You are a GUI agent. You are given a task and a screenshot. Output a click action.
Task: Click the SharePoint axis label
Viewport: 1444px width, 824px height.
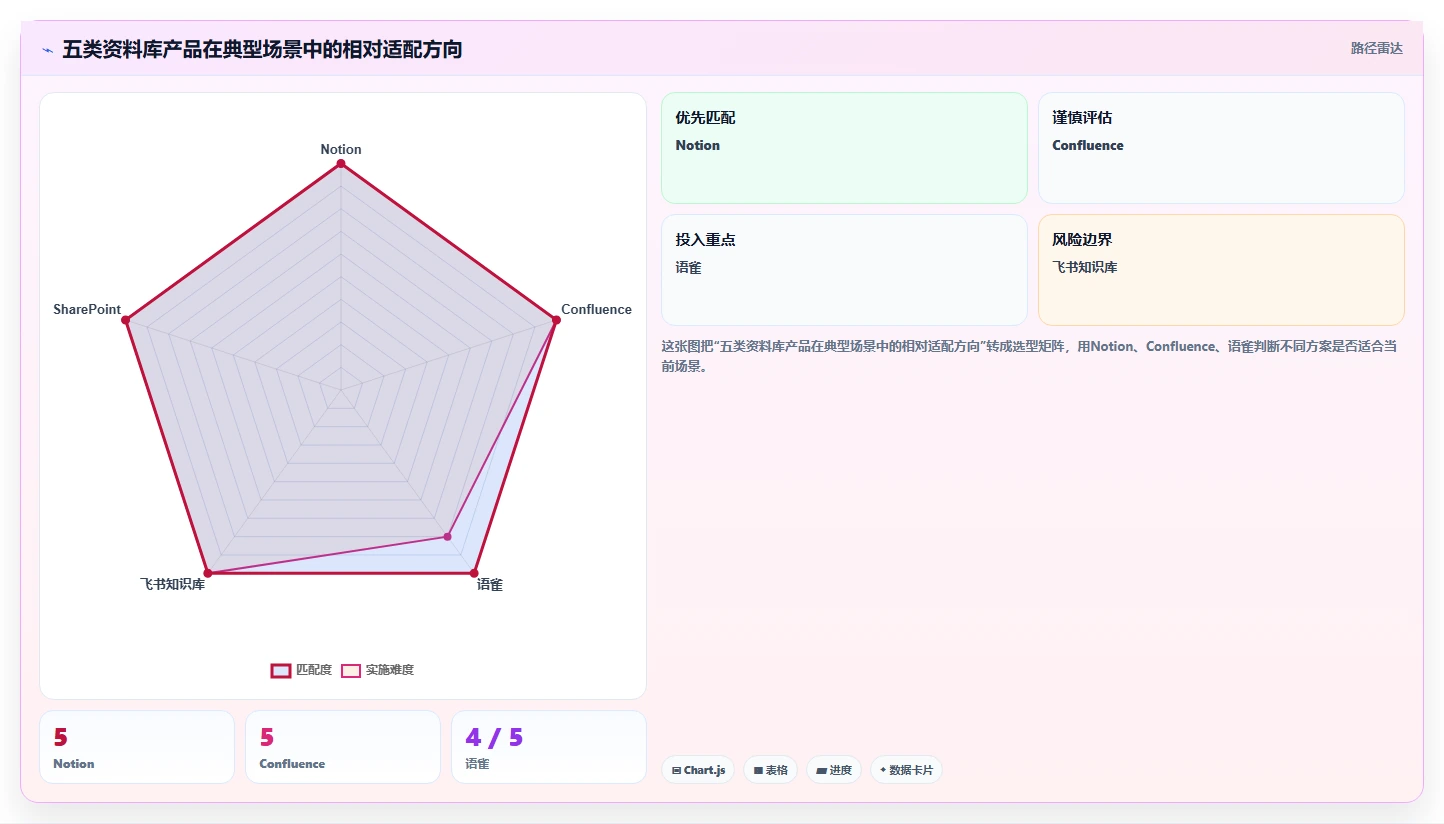pos(87,309)
